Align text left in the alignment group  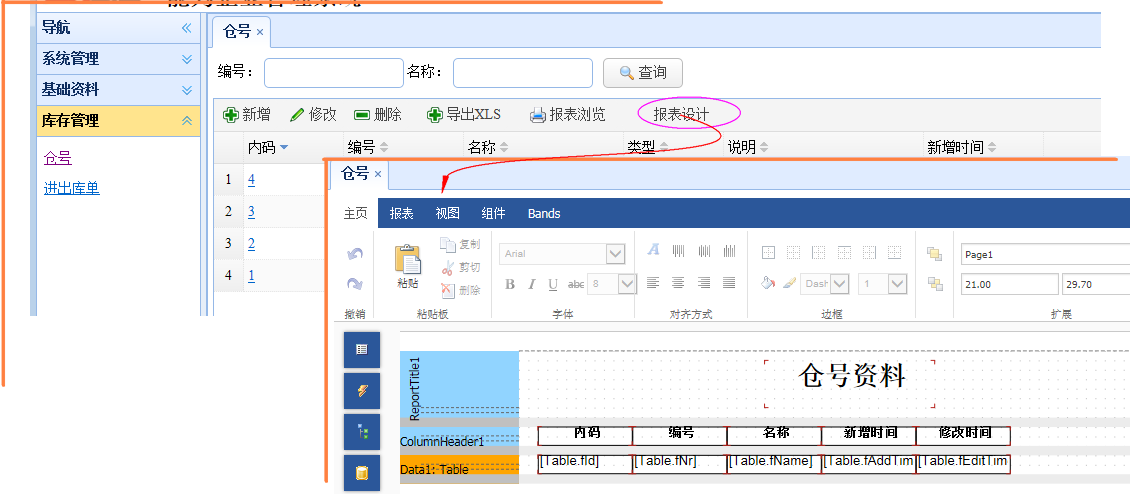click(x=653, y=283)
